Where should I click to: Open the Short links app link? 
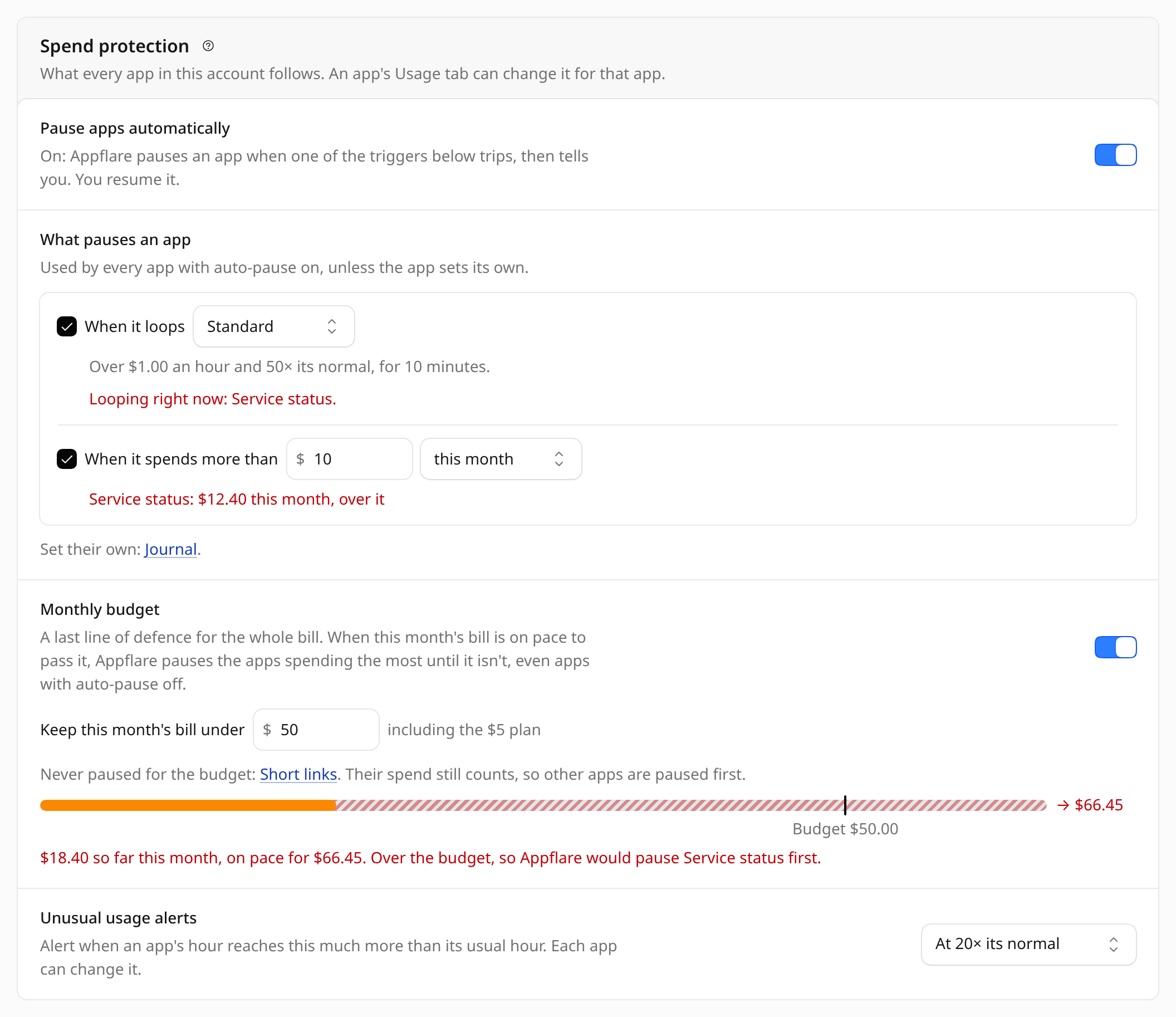point(298,774)
